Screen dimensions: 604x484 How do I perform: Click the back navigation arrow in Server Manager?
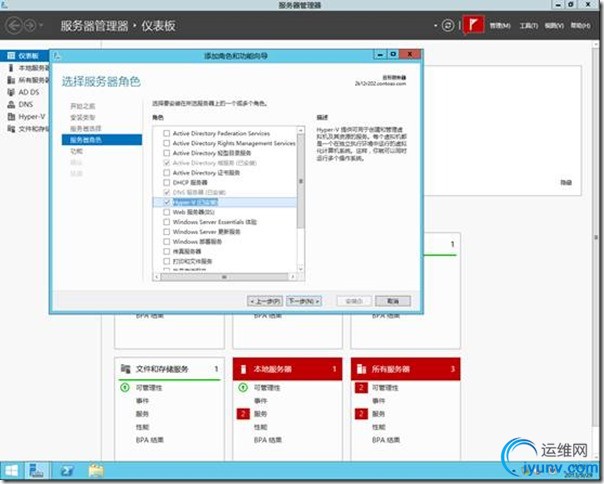(14, 26)
